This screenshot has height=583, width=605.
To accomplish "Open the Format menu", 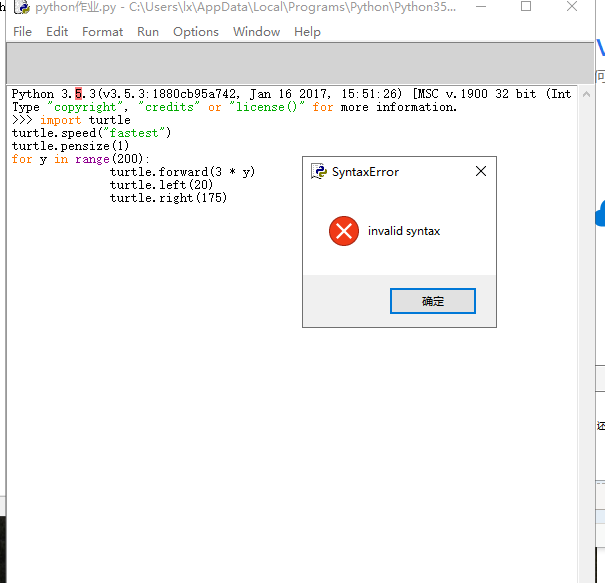I will pos(102,32).
